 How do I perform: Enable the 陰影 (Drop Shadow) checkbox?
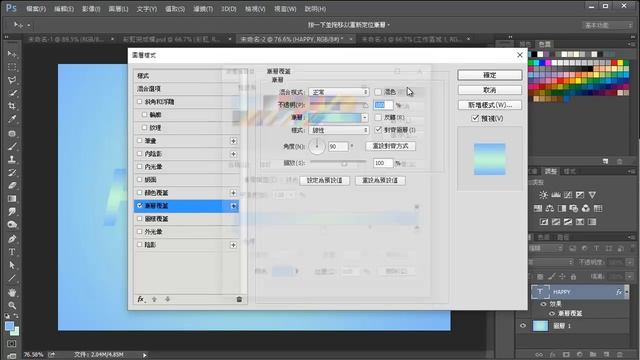coord(140,245)
